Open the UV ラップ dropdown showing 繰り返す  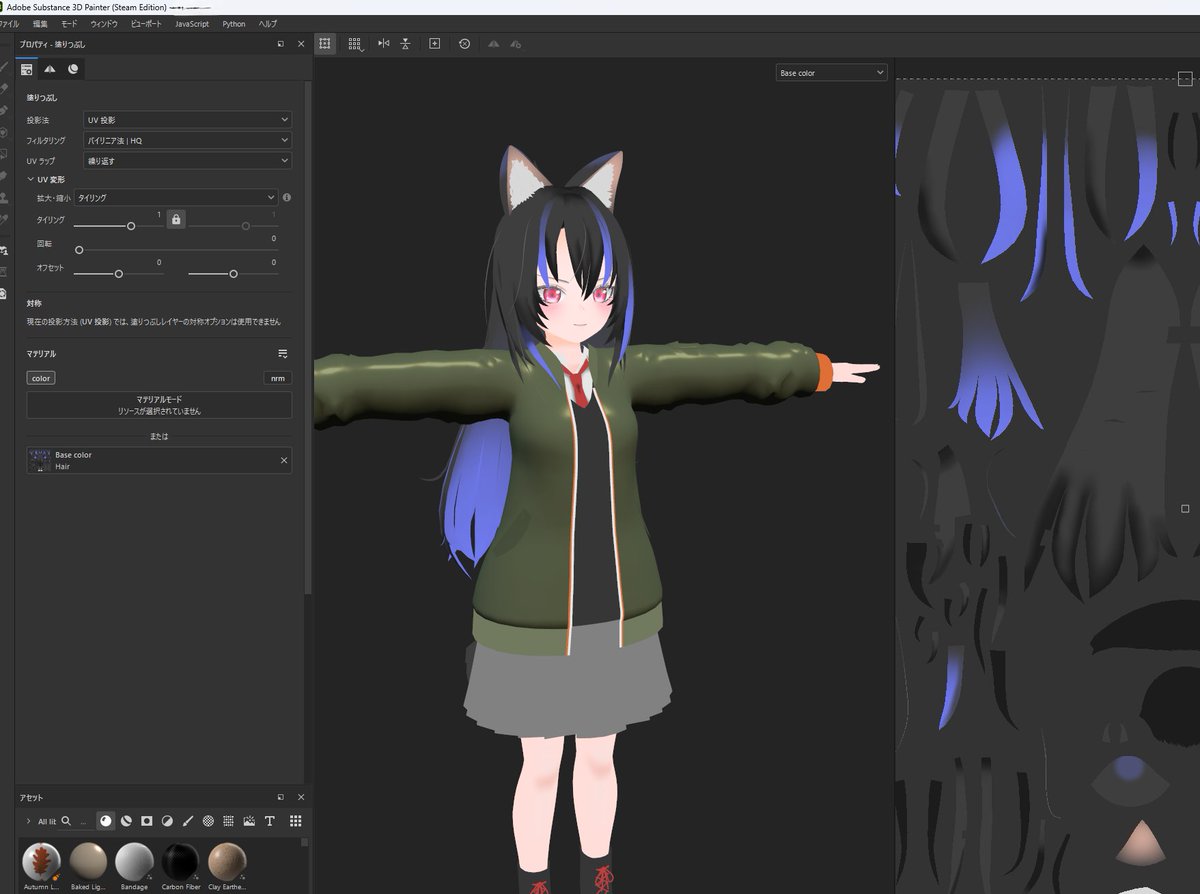pyautogui.click(x=187, y=161)
